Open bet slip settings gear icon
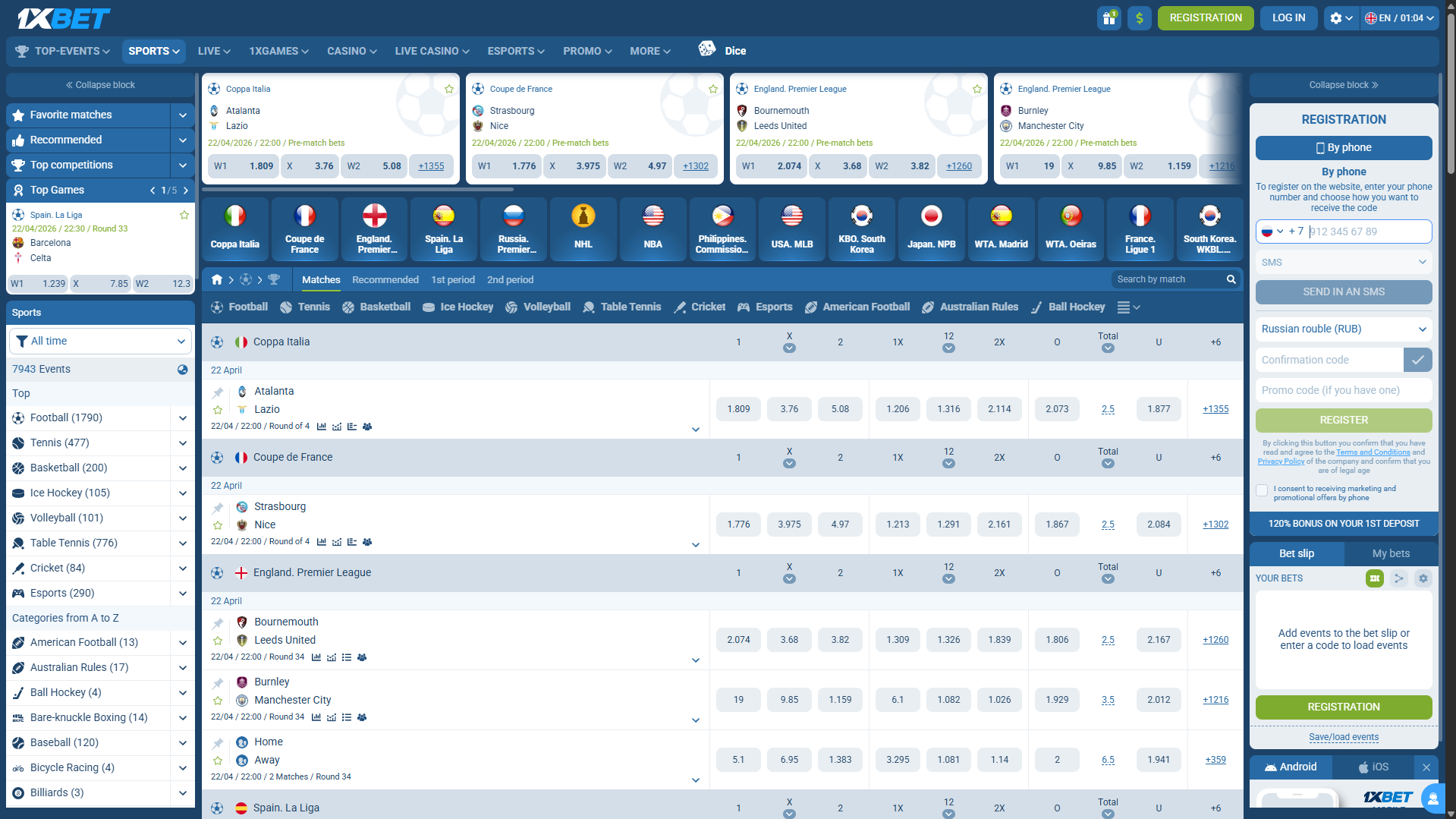 click(1423, 578)
